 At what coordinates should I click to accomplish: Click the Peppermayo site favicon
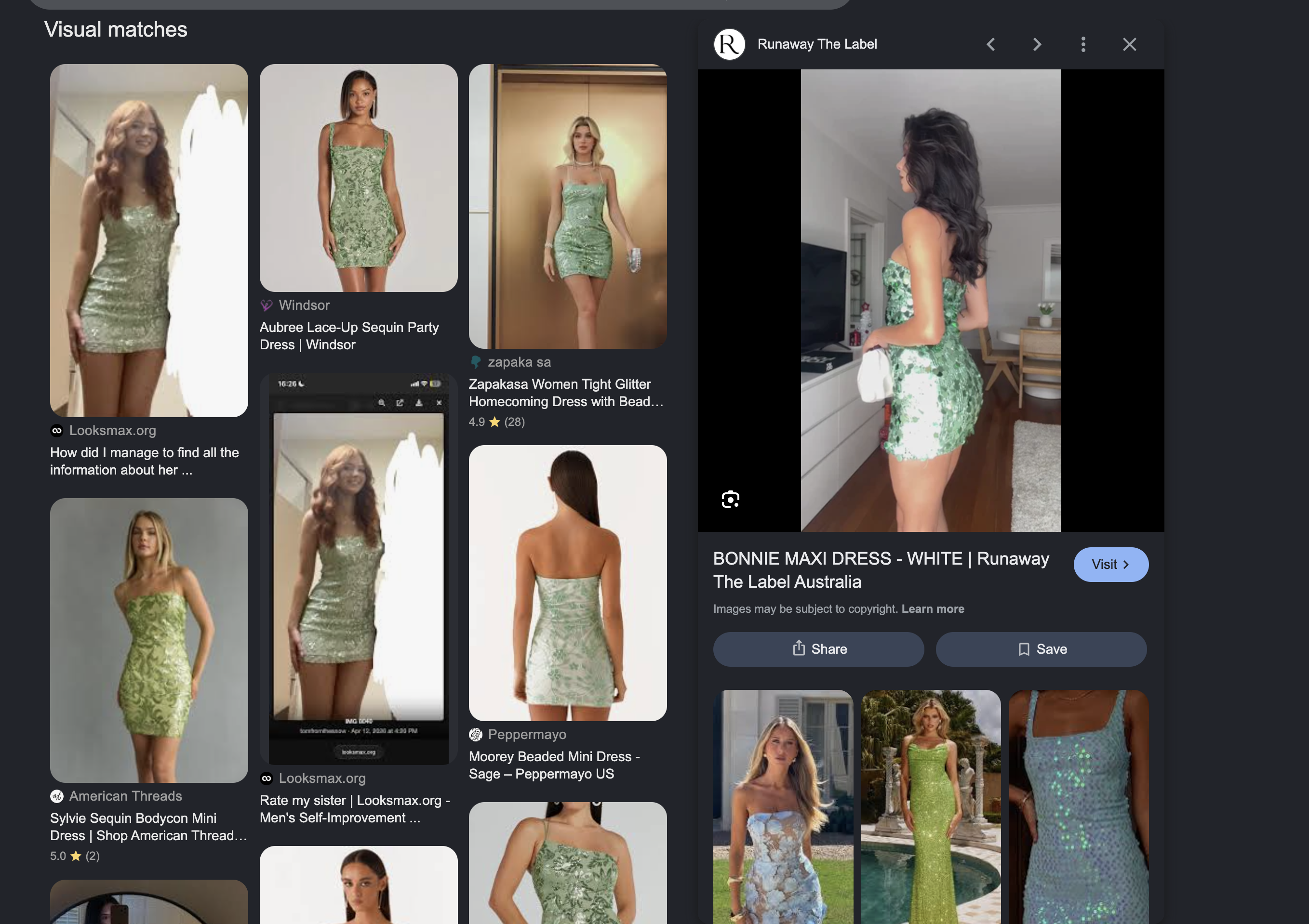476,735
